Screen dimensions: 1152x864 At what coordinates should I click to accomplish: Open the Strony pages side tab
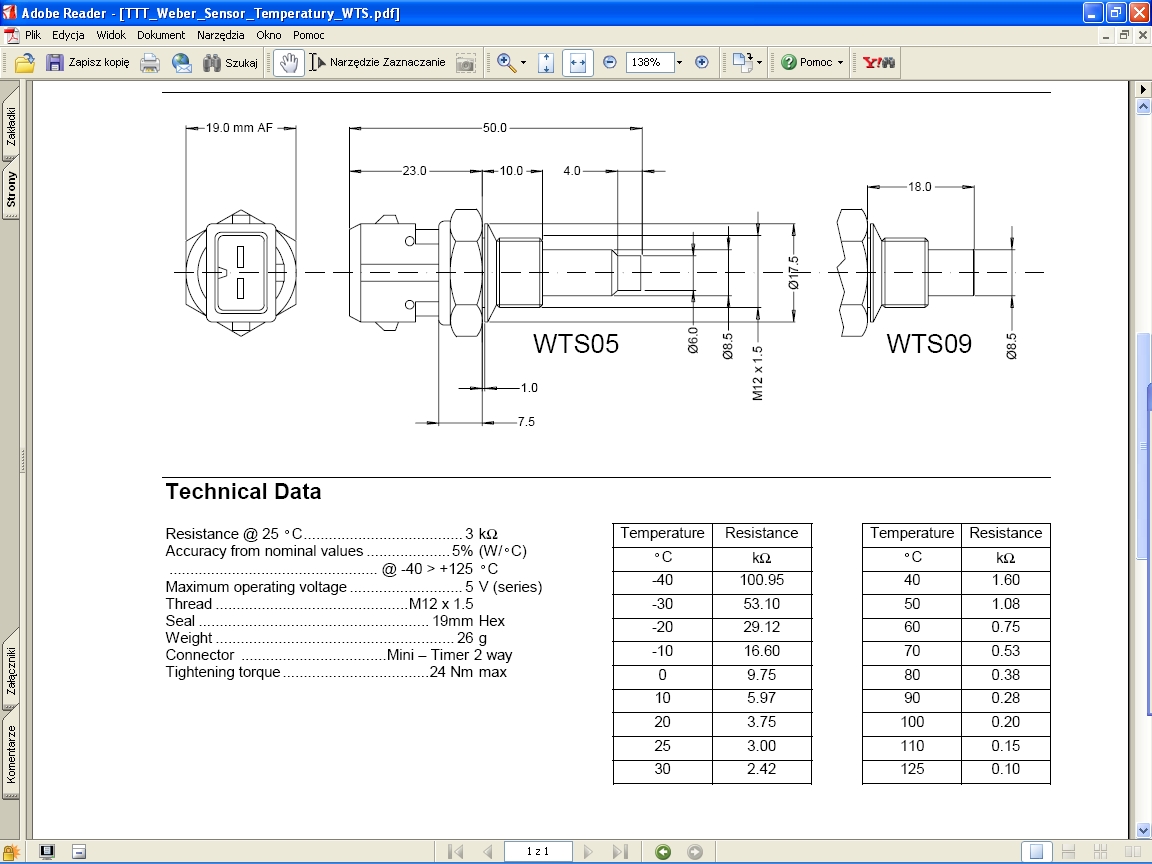[x=11, y=189]
